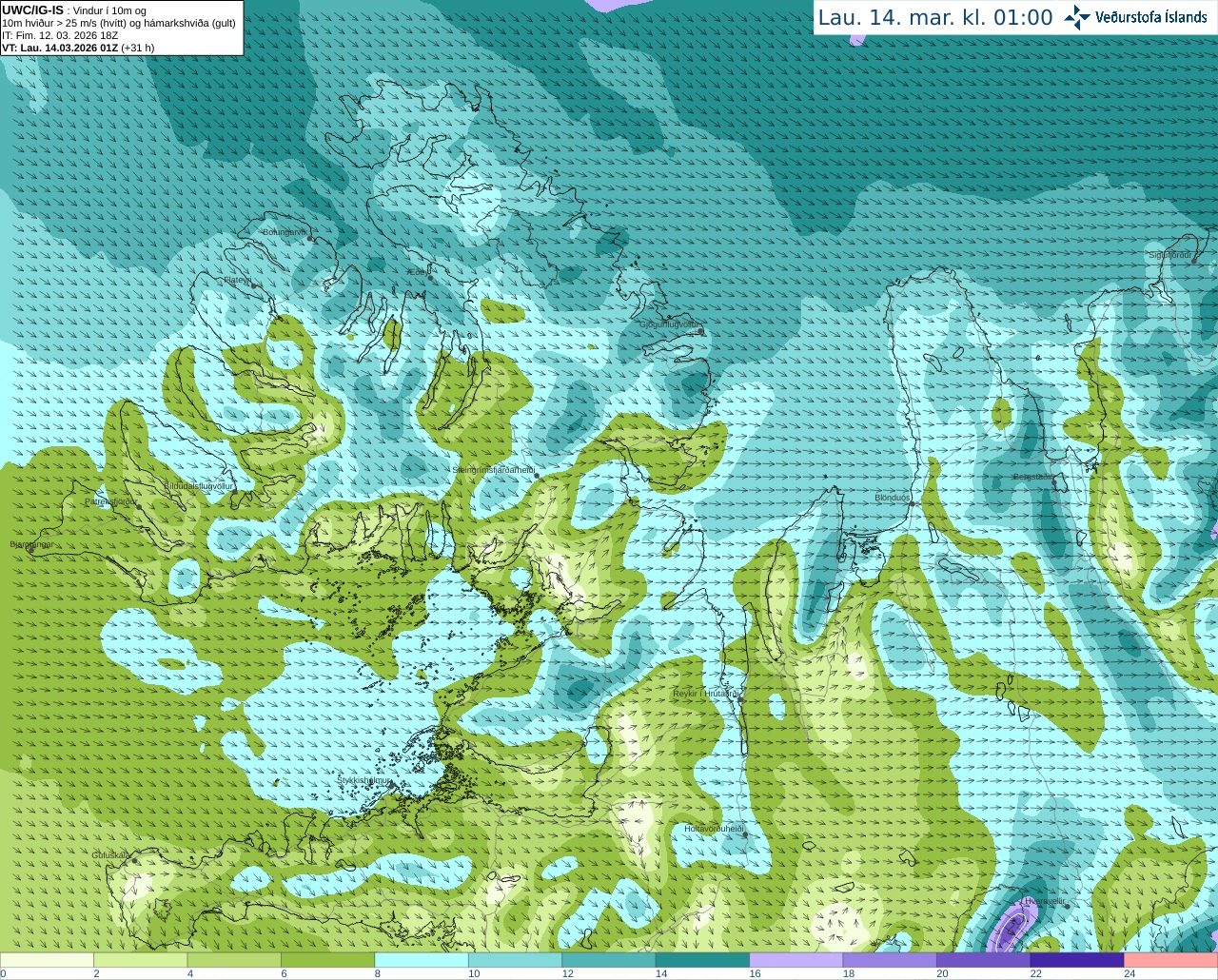Image resolution: width=1218 pixels, height=980 pixels.
Task: Click the 6–8 m/s olive green scale swatch
Action: pos(327,960)
